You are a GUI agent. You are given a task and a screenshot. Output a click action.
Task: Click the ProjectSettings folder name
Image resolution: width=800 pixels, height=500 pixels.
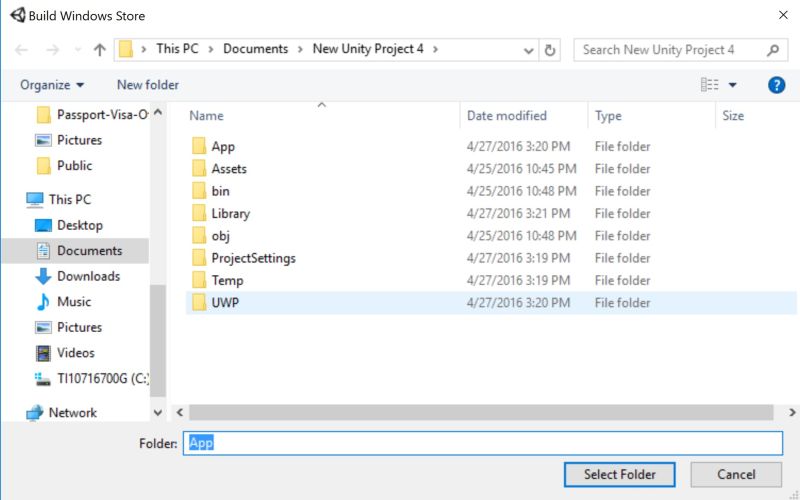(x=254, y=258)
